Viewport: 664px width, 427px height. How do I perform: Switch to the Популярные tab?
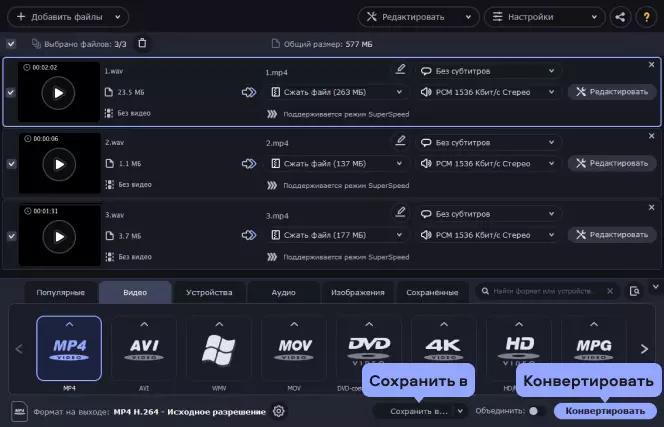pos(61,292)
